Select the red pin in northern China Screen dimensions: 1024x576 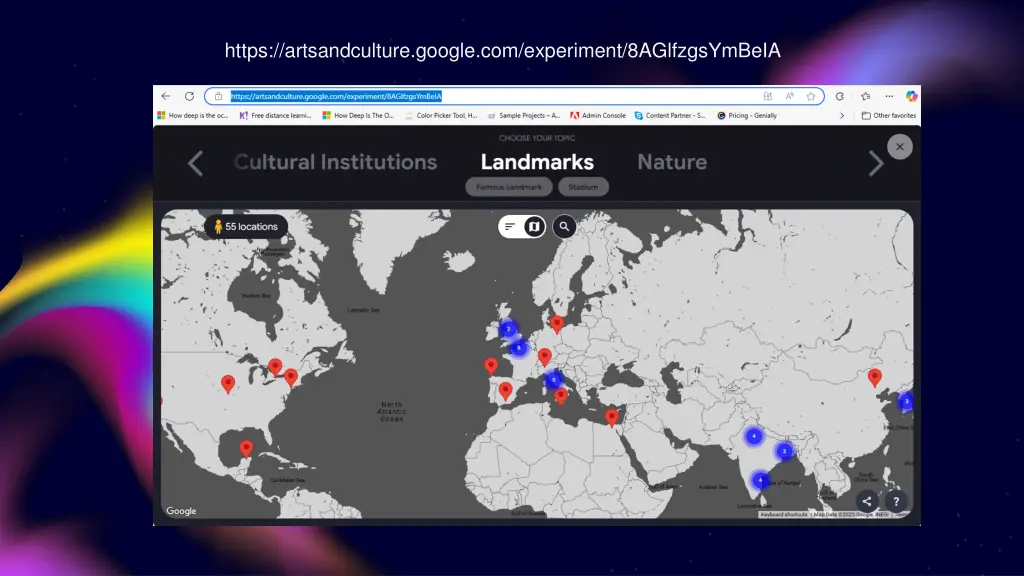point(874,377)
